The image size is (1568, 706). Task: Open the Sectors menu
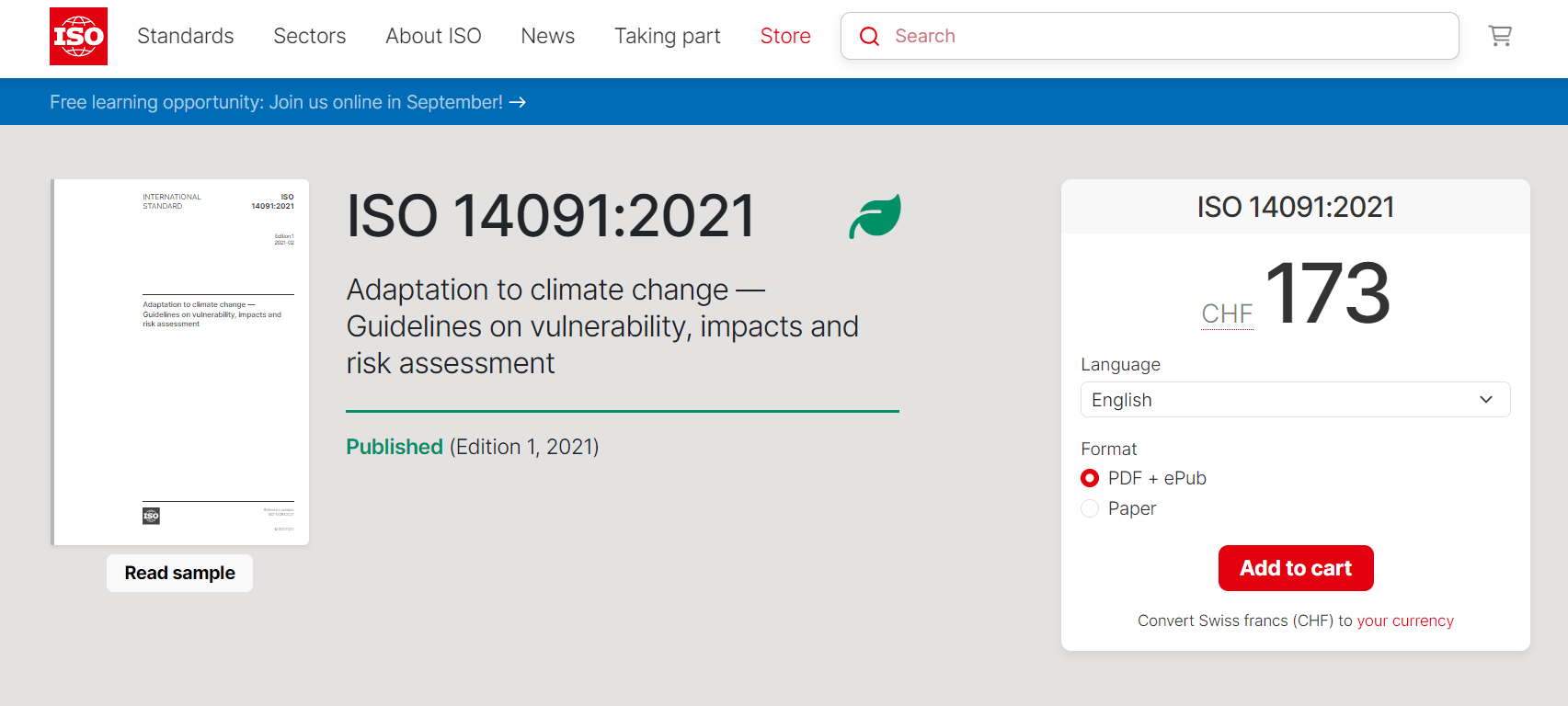[x=310, y=36]
